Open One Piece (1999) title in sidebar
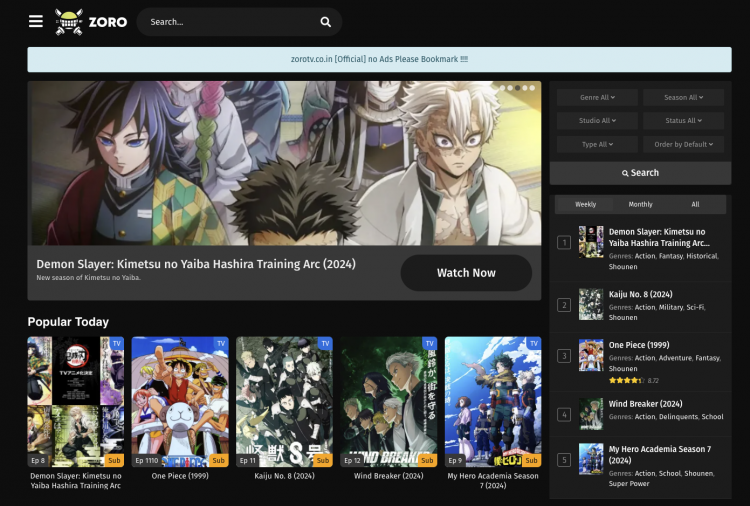 (639, 345)
